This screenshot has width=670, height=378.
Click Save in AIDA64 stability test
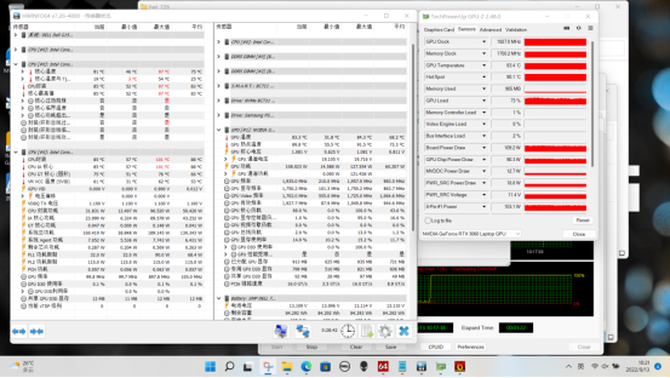pyautogui.click(x=391, y=347)
